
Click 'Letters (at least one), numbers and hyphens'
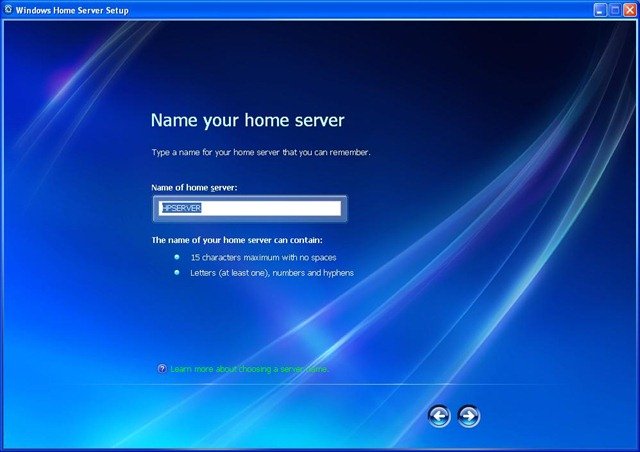point(272,273)
